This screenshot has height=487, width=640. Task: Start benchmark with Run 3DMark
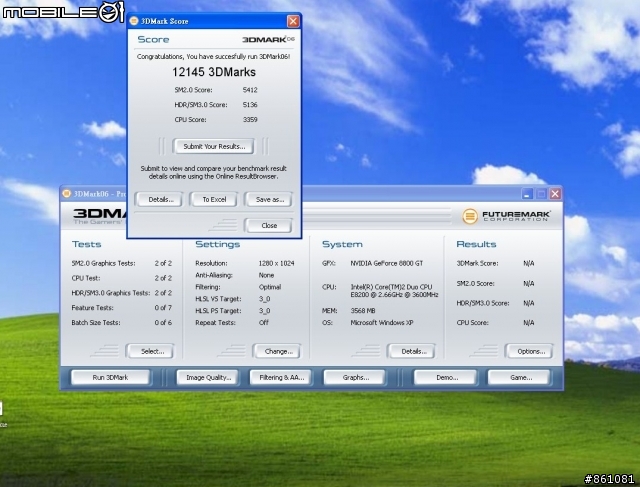click(110, 378)
